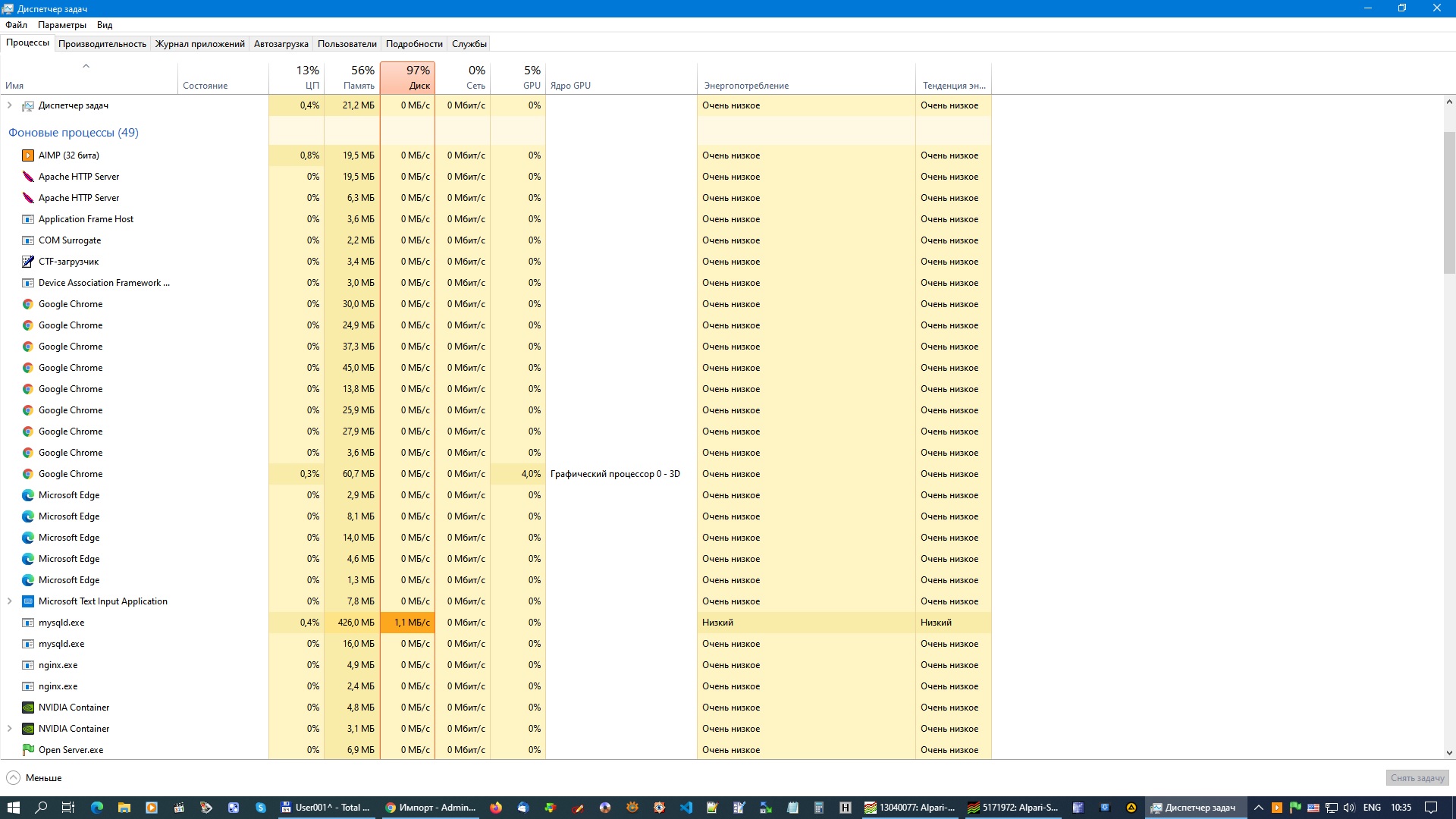The image size is (1456, 819).
Task: Click the first Google Chrome process icon
Action: point(28,304)
